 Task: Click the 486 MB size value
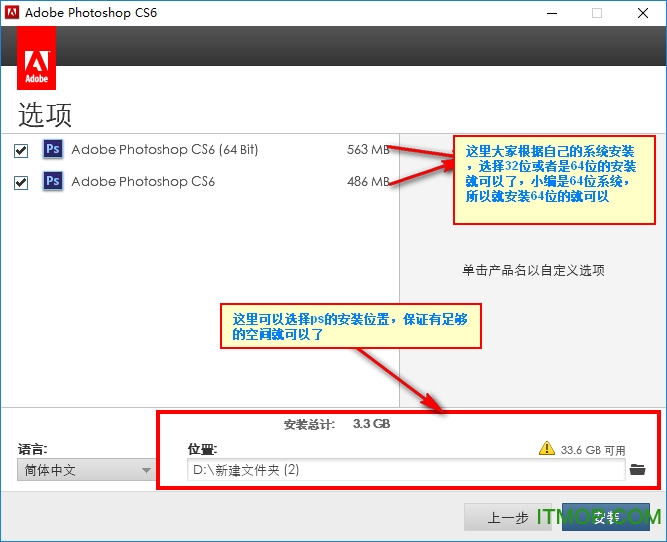[x=368, y=182]
